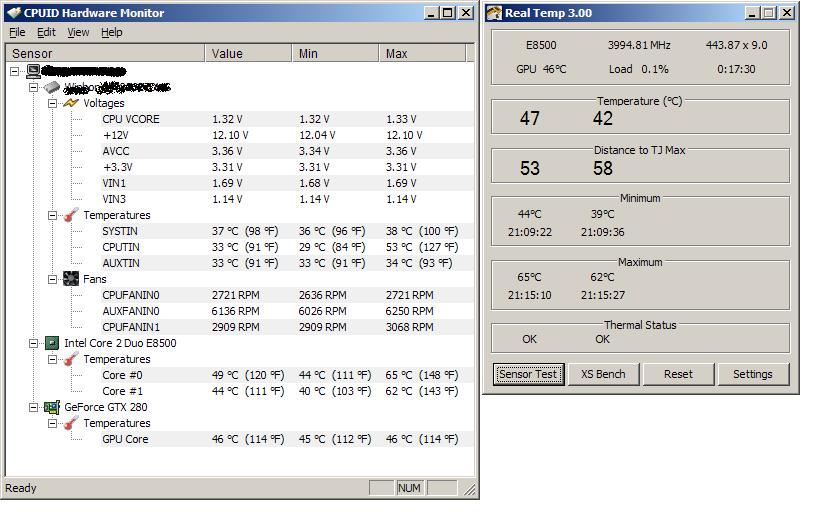Click the thermometer icon under Intel Core 2 Duo
824x513 pixels.
click(71, 359)
